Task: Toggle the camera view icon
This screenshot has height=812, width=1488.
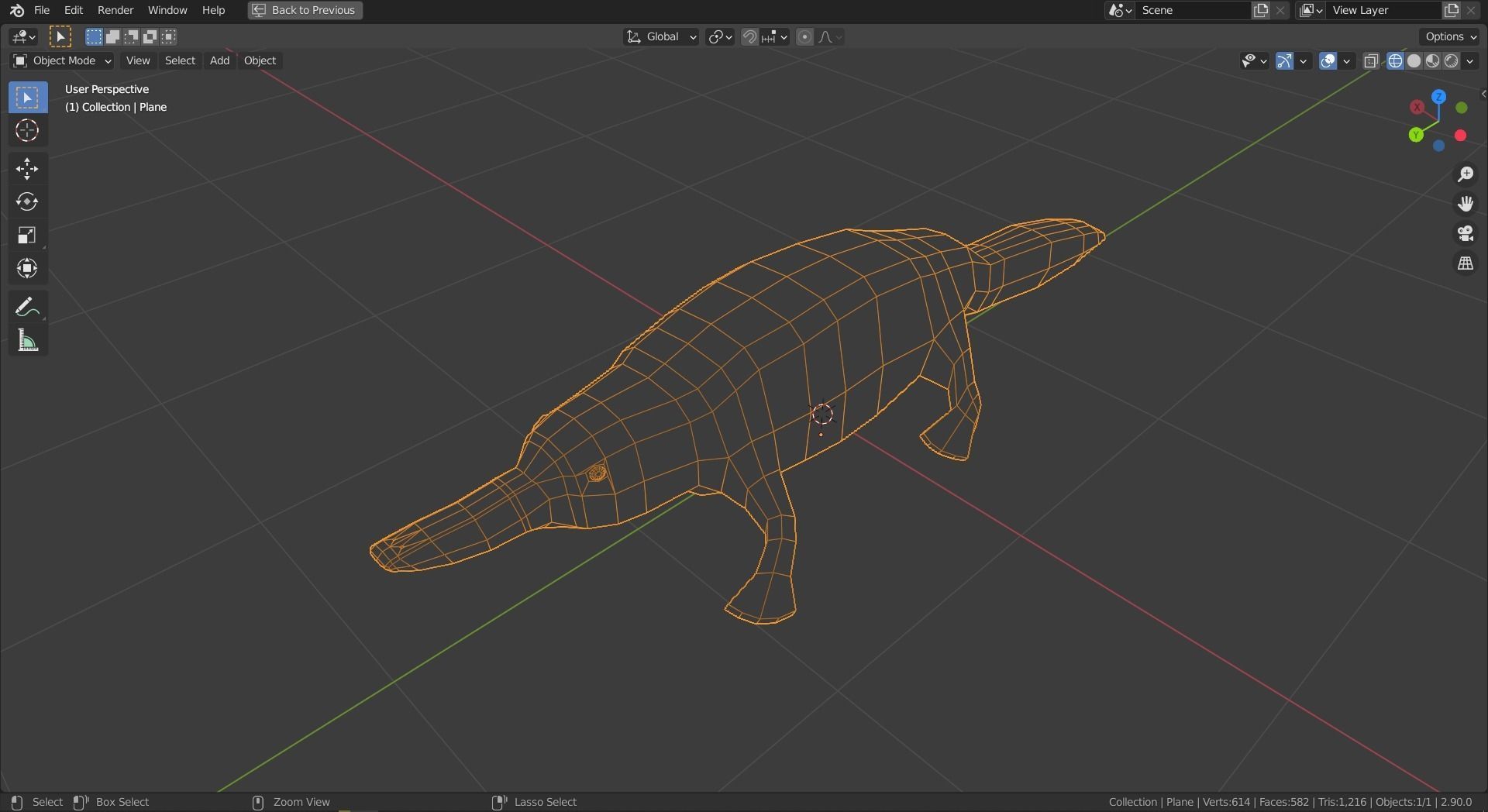Action: point(1465,234)
